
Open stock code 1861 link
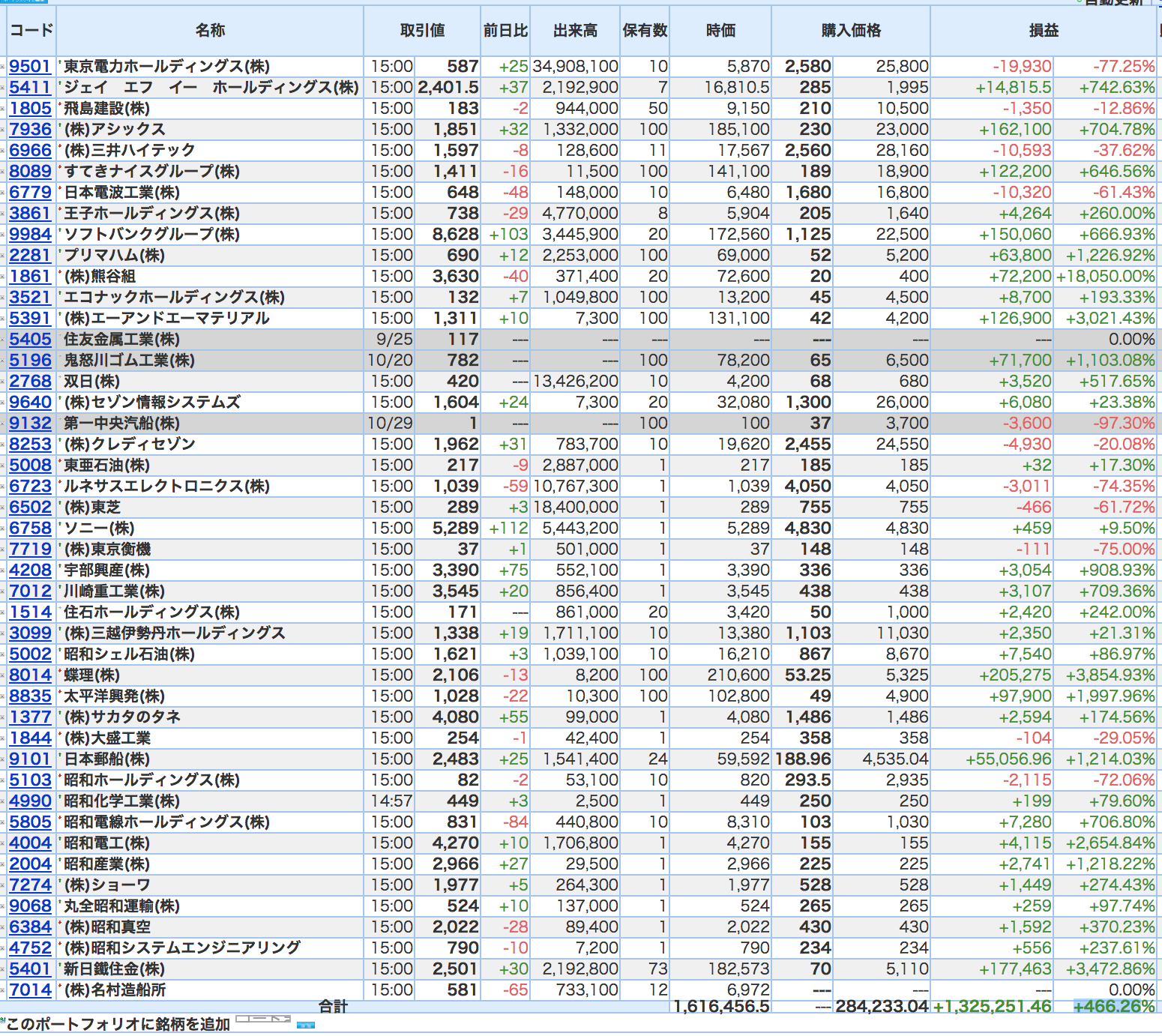(30, 277)
